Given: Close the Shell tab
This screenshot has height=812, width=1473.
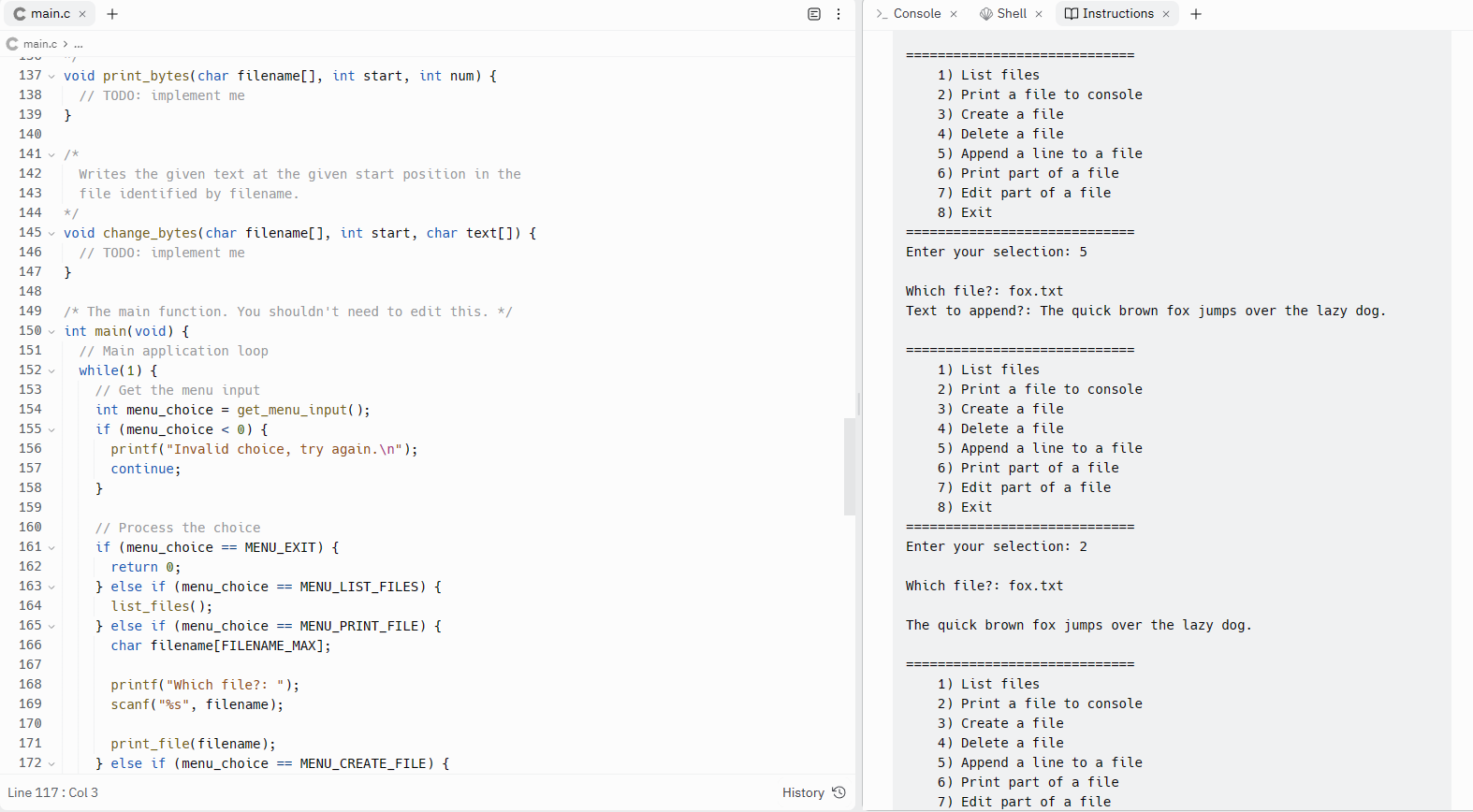Looking at the screenshot, I should tap(1039, 14).
